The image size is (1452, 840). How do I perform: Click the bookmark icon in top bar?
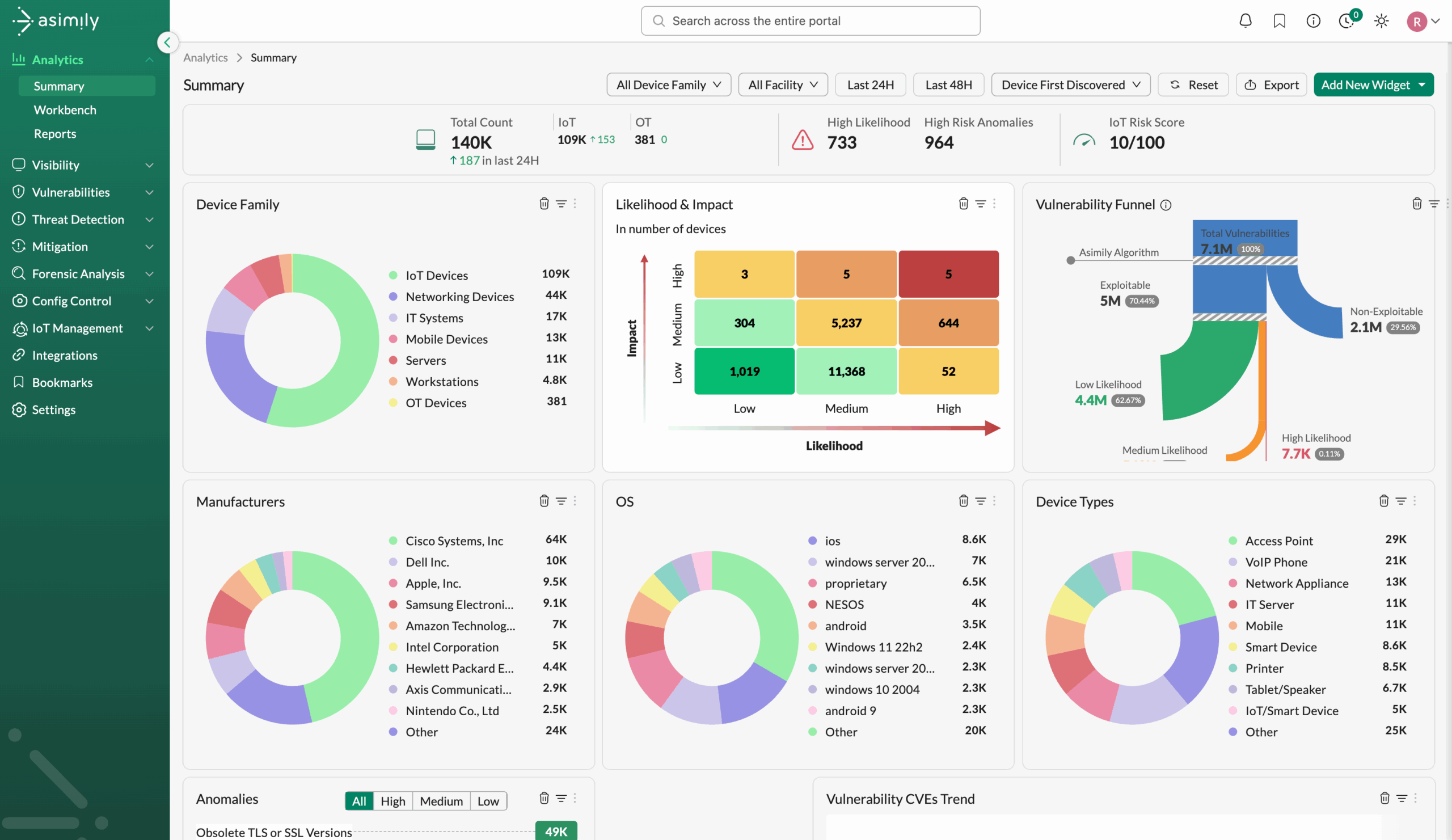coord(1279,22)
